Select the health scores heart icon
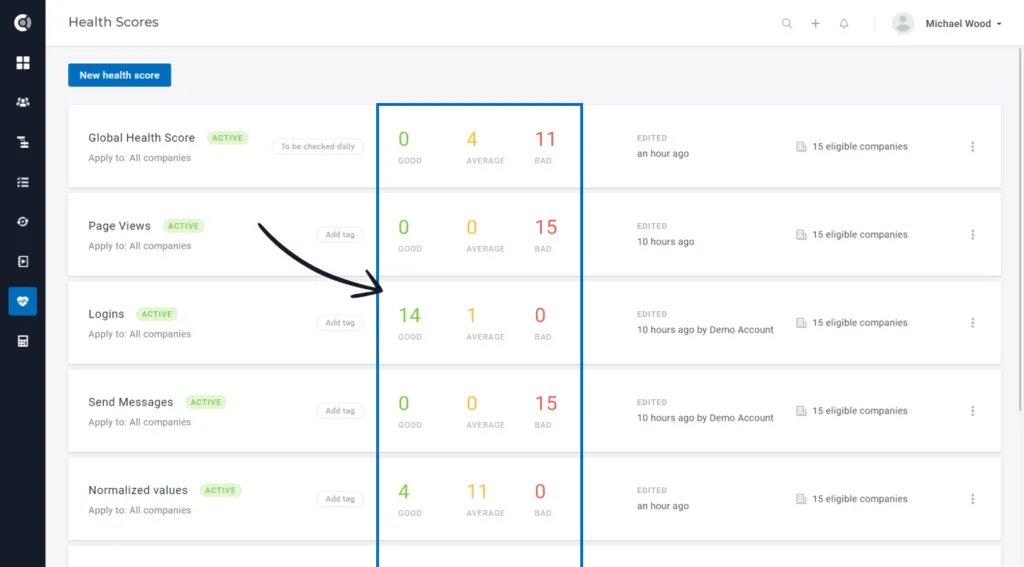 (x=23, y=301)
